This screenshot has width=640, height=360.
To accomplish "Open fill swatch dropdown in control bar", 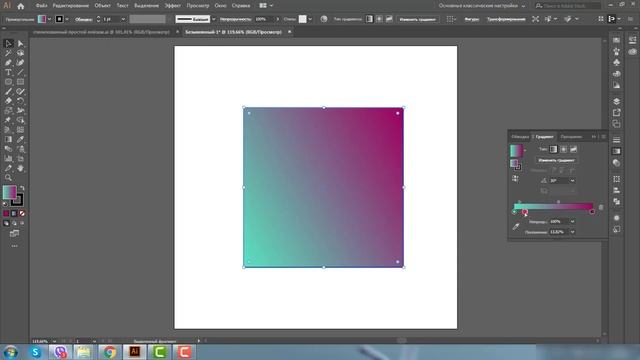I will [x=49, y=19].
